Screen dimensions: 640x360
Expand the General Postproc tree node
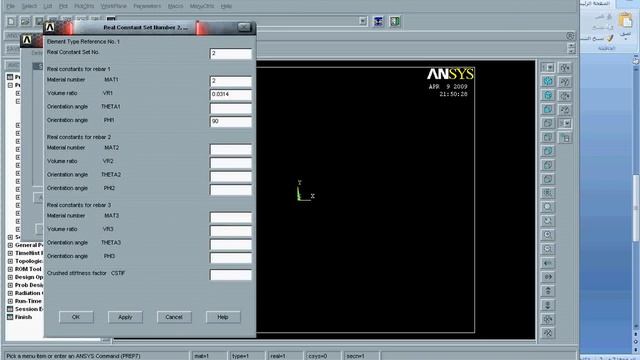10,245
